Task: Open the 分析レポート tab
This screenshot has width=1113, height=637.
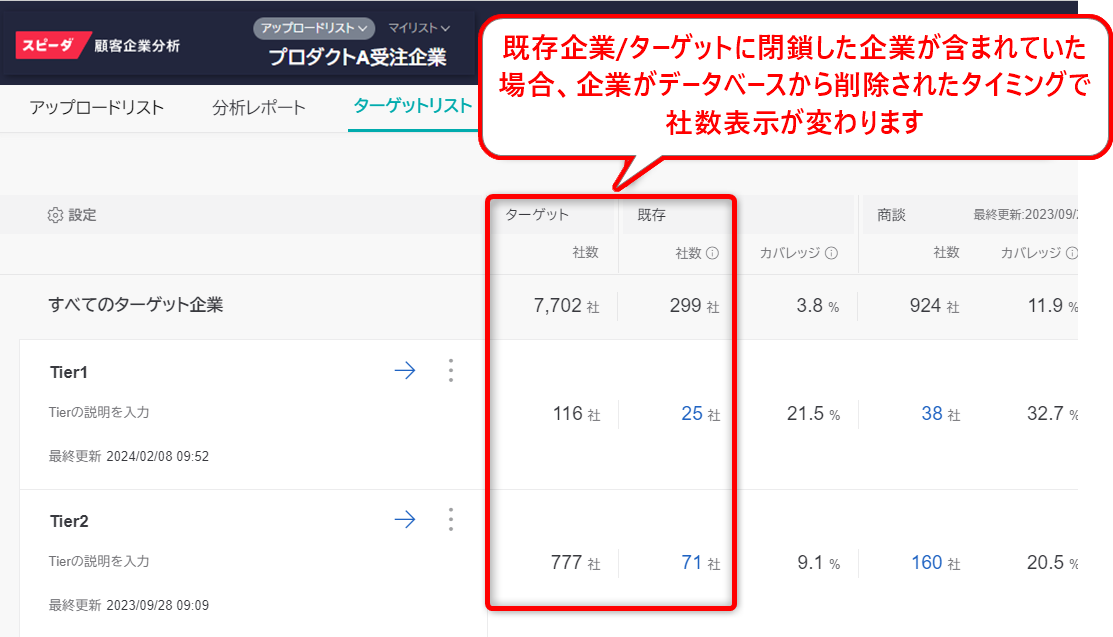Action: [259, 108]
